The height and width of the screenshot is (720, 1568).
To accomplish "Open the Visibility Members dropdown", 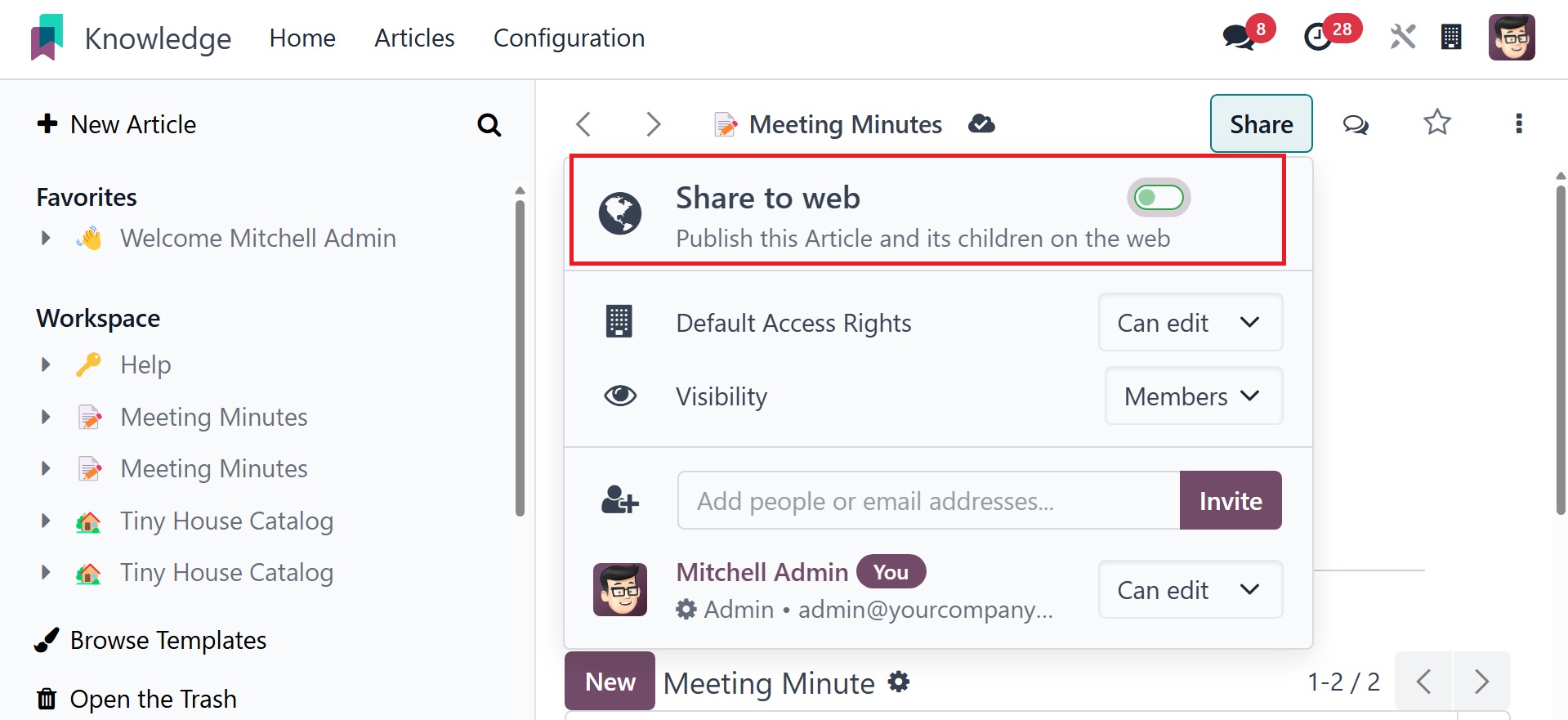I will (1194, 396).
